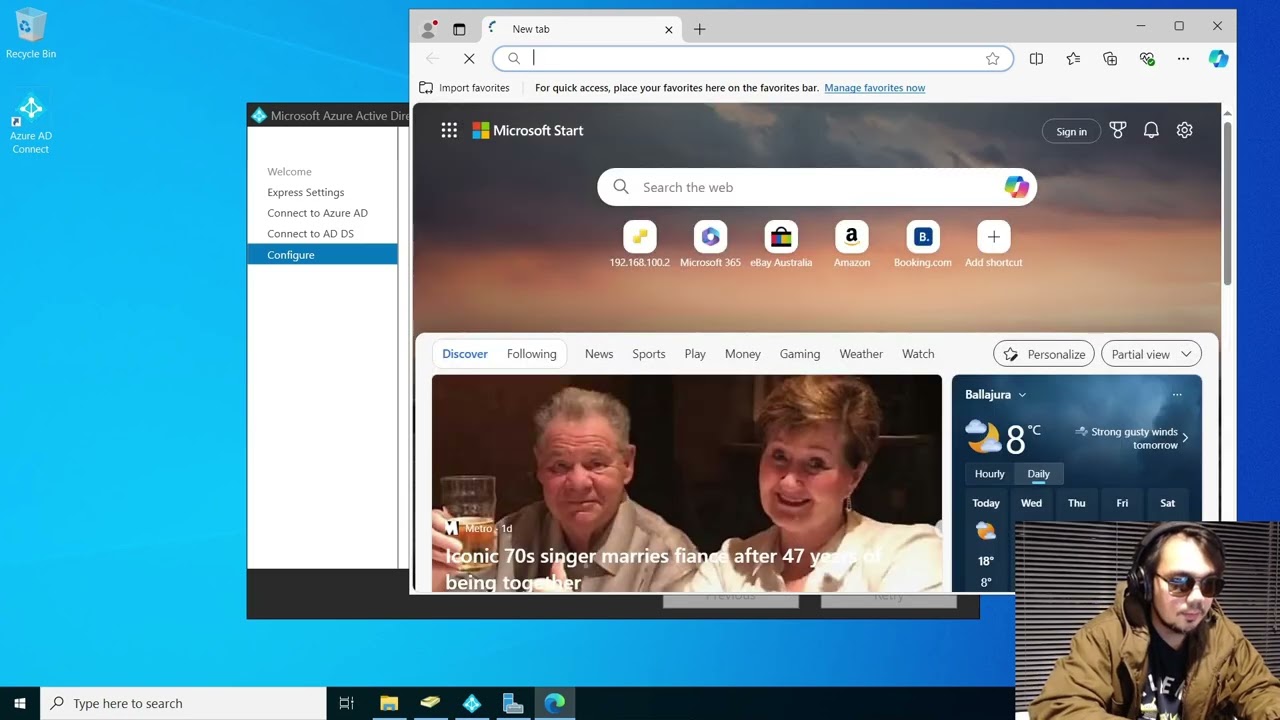This screenshot has height=720, width=1280.
Task: Click the Search the web field
Action: tap(817, 187)
